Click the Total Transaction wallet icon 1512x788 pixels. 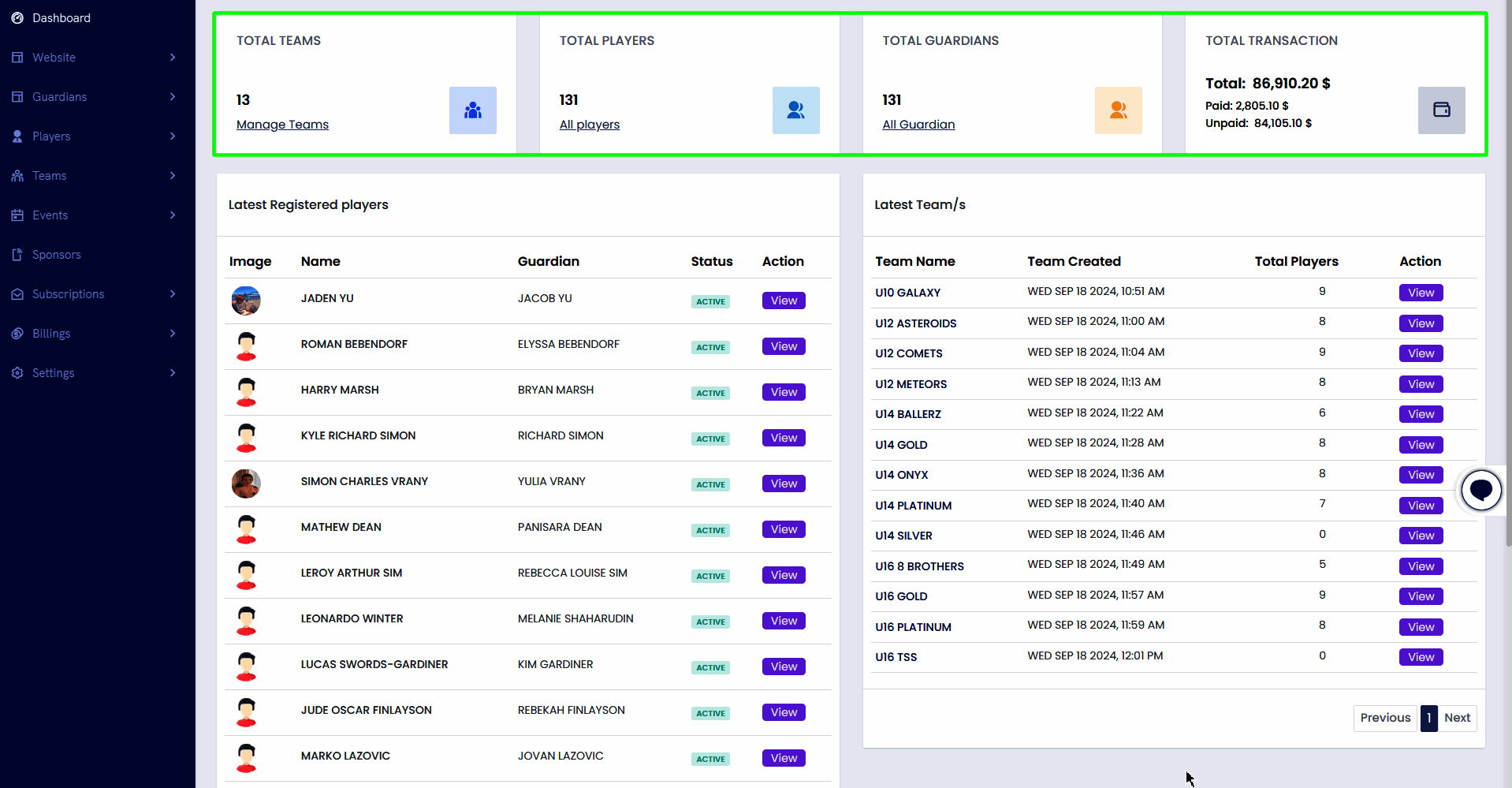[1441, 110]
